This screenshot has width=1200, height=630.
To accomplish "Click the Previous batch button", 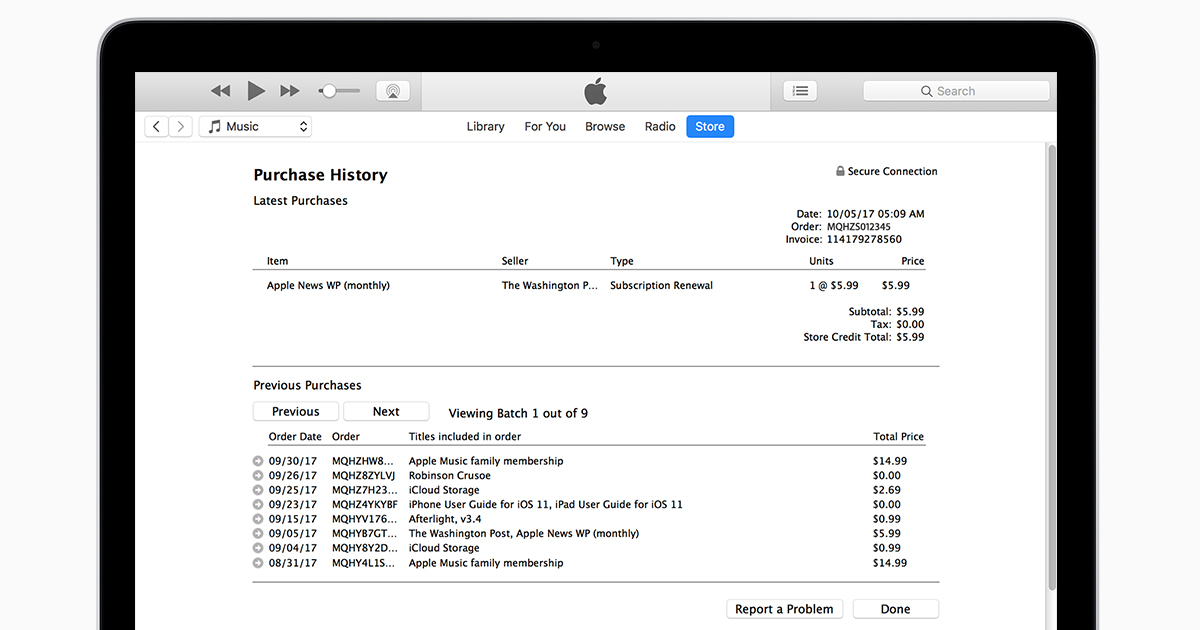I will [x=296, y=412].
